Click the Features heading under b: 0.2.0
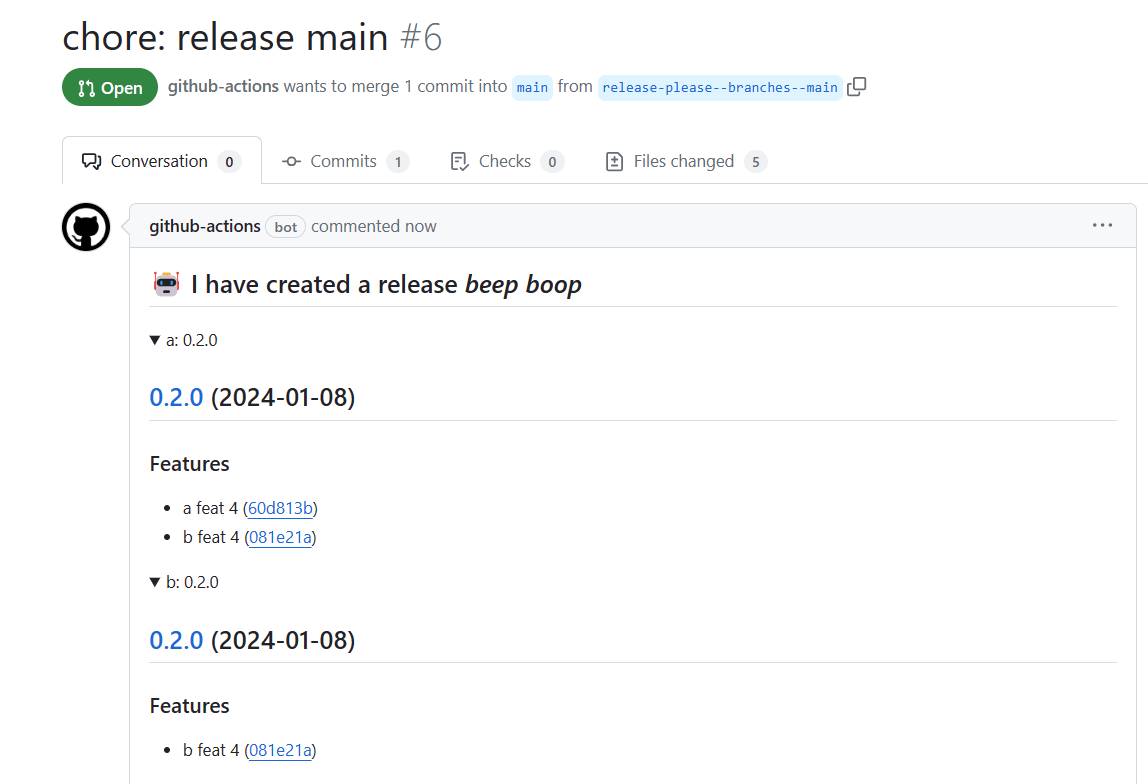Viewport: 1148px width, 784px height. pyautogui.click(x=190, y=706)
